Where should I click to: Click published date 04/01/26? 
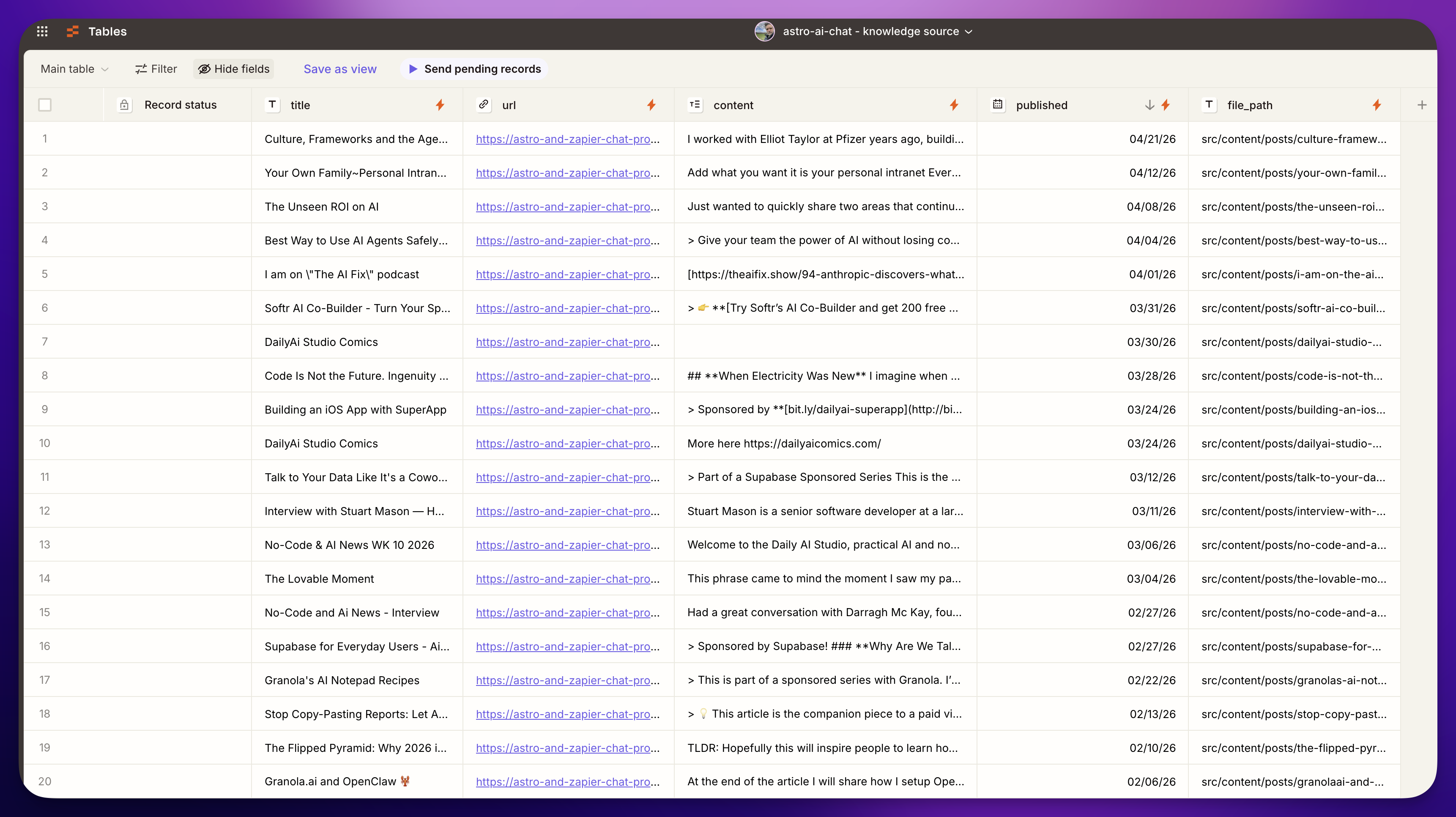[1152, 274]
